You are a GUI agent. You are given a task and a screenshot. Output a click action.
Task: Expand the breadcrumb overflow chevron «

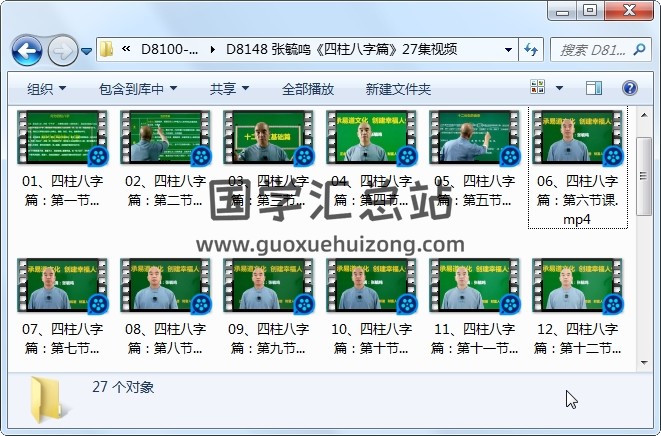(x=127, y=49)
